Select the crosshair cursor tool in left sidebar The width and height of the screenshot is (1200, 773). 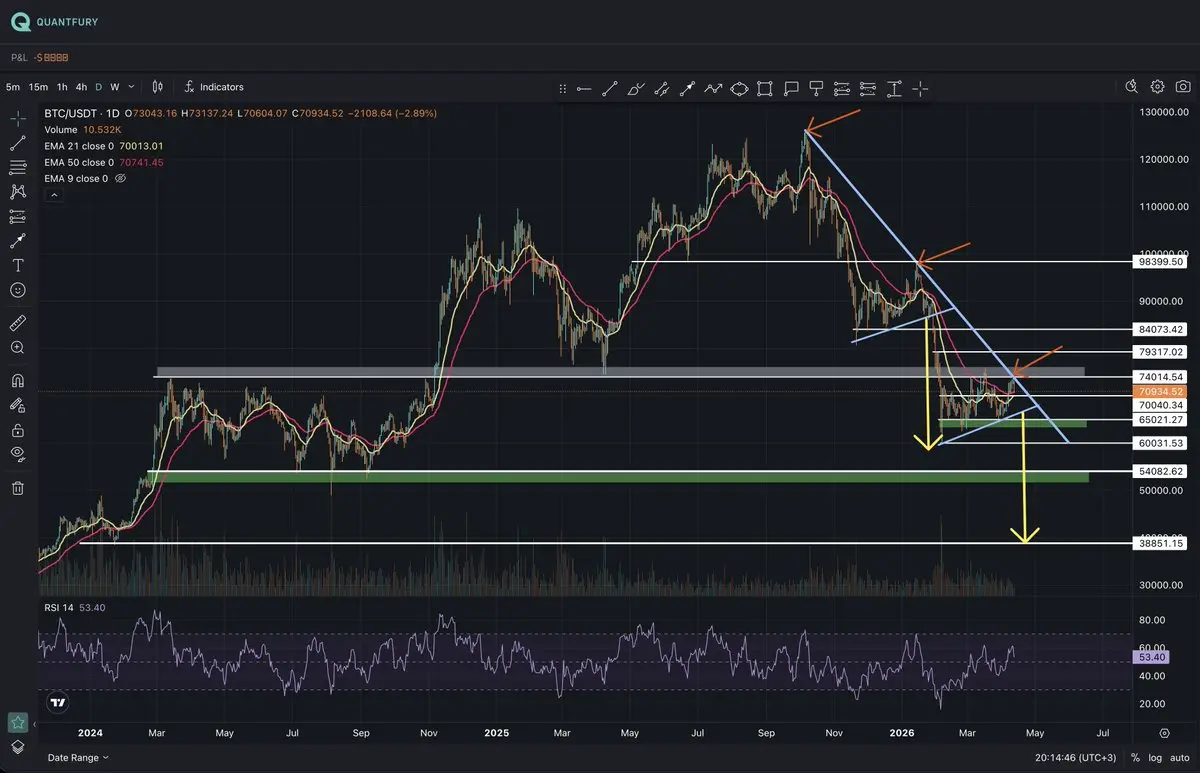[x=18, y=119]
